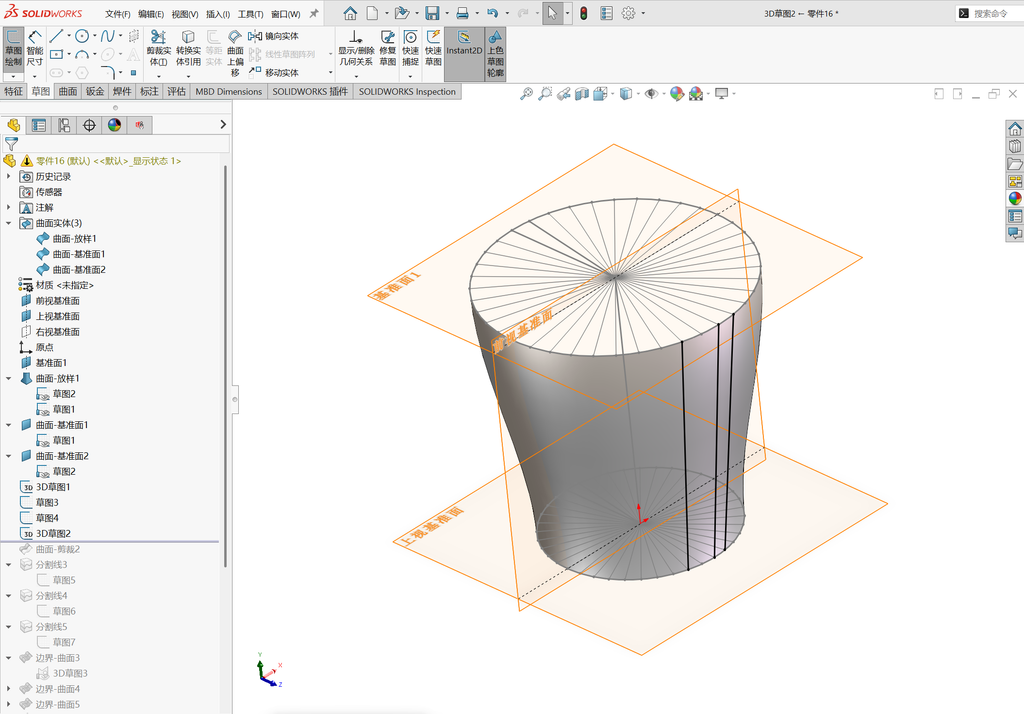Select 上视基准面 in the feature tree
1024x714 pixels.
pyautogui.click(x=57, y=316)
